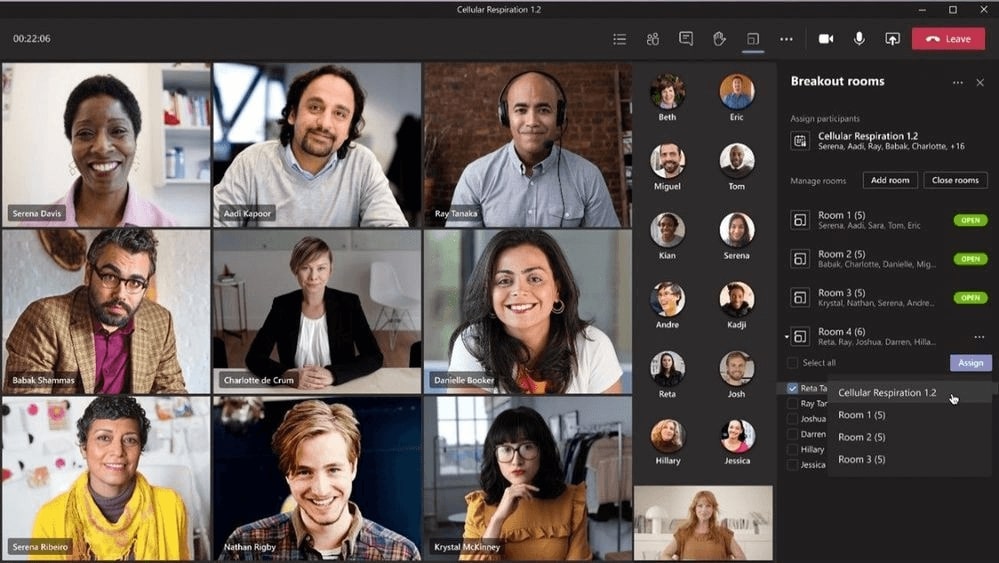Click the Close rooms button
The width and height of the screenshot is (999, 563).
click(955, 180)
